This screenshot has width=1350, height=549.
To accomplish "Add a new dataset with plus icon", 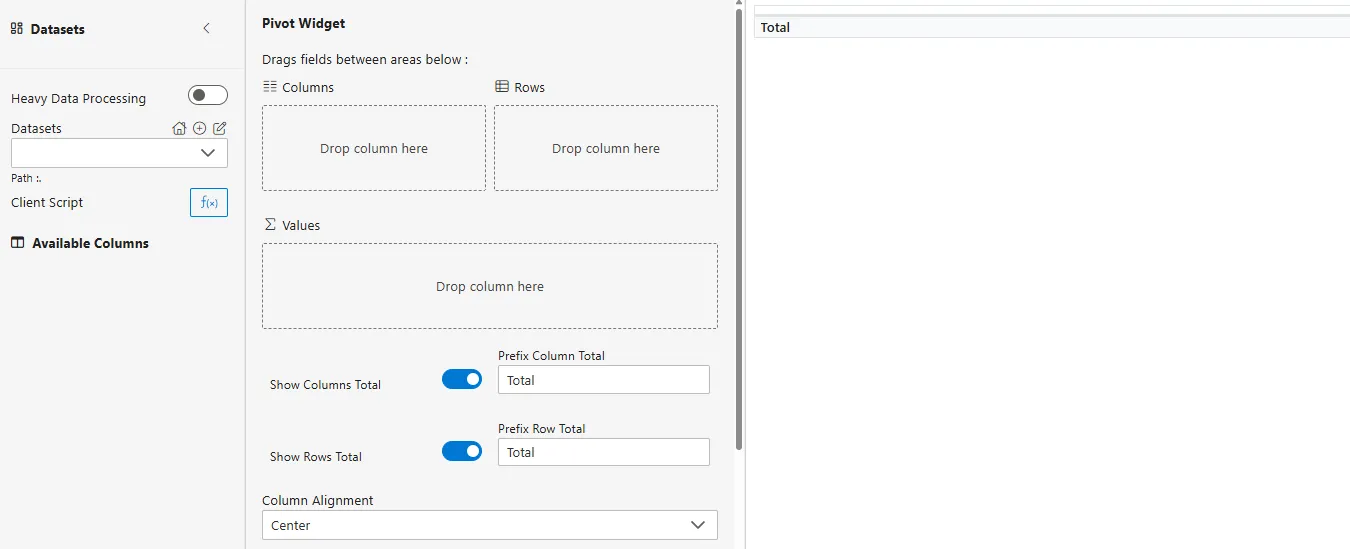I will point(199,128).
